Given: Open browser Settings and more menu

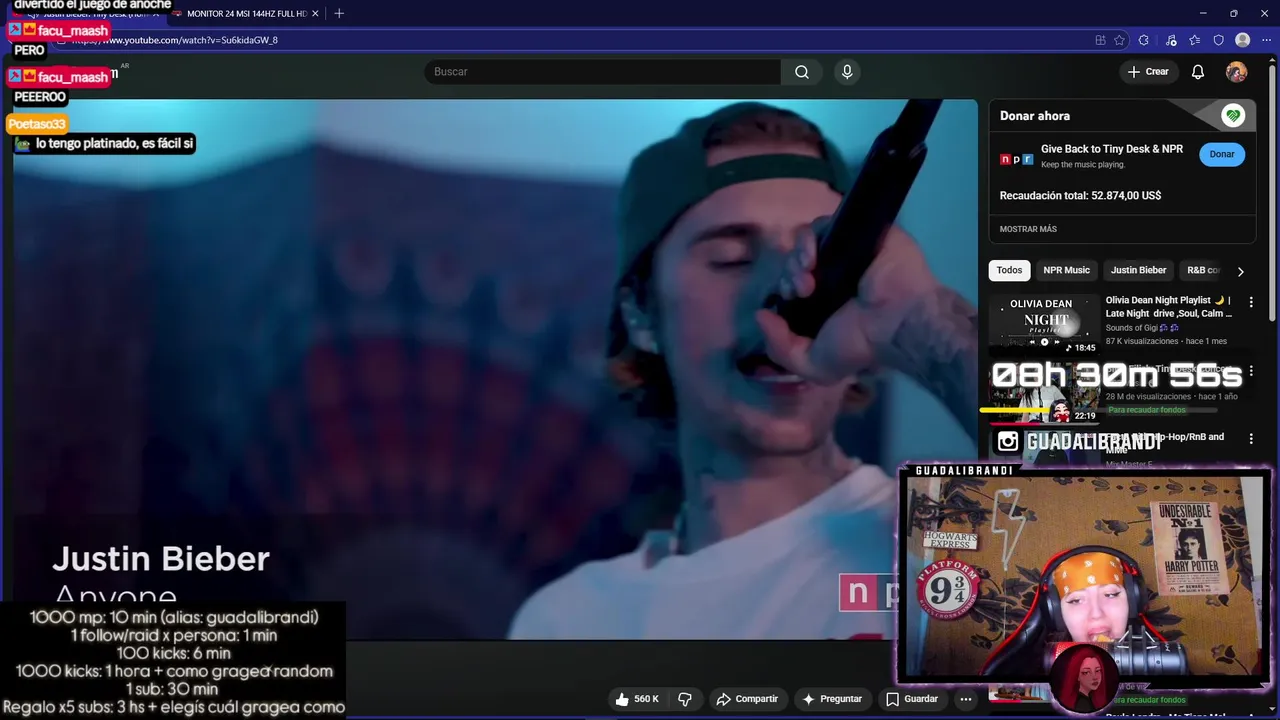Looking at the screenshot, I should pos(1266,40).
